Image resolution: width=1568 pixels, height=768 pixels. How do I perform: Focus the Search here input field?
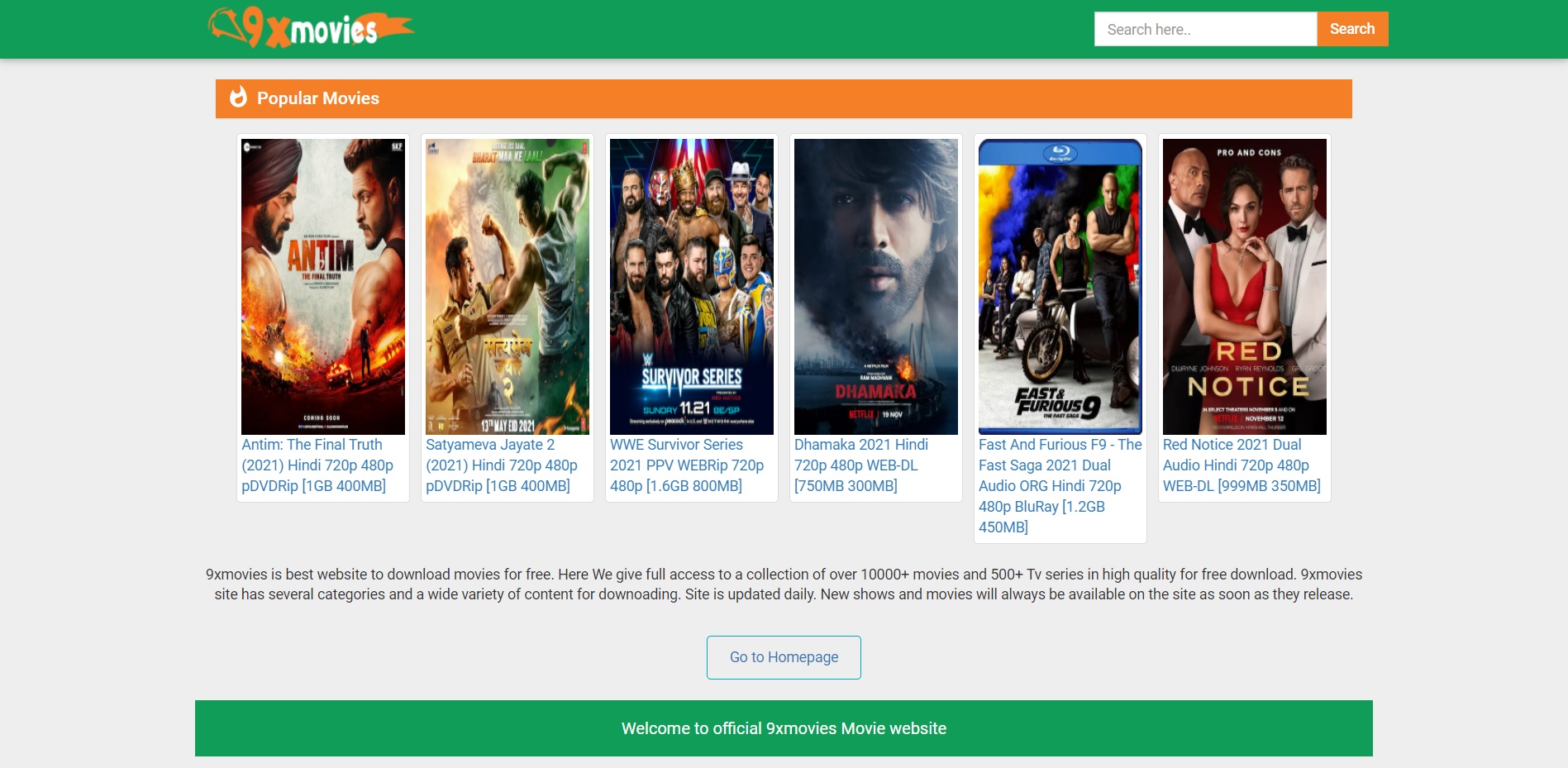click(1204, 29)
